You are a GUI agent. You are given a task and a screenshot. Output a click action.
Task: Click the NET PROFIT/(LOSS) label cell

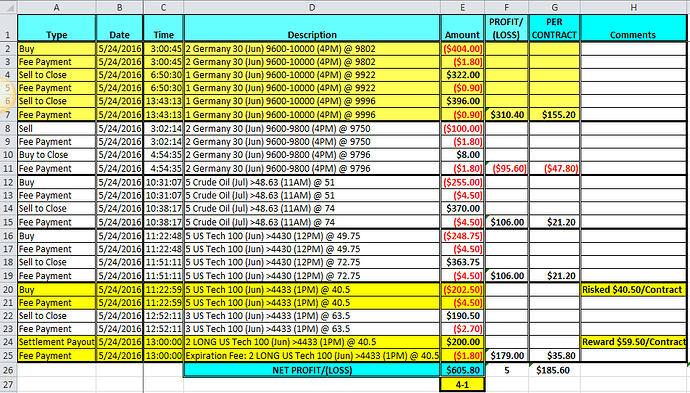point(312,370)
